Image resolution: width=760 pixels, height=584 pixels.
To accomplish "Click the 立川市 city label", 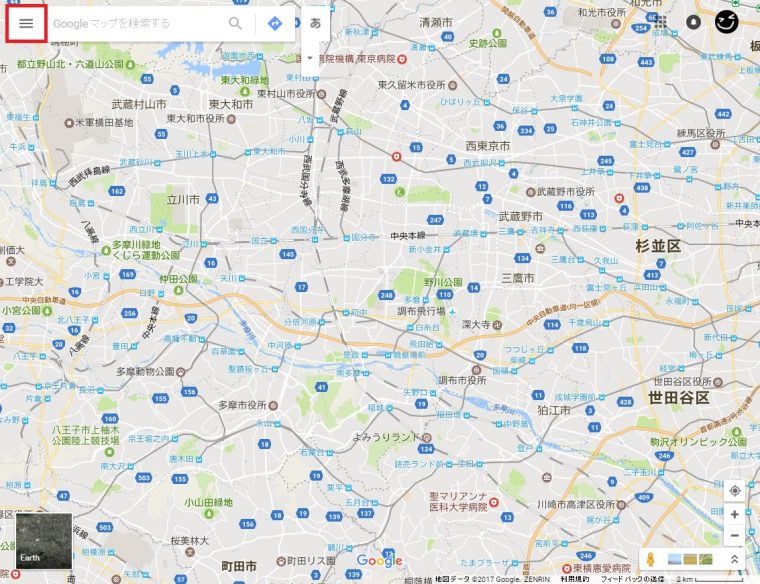I will click(183, 200).
